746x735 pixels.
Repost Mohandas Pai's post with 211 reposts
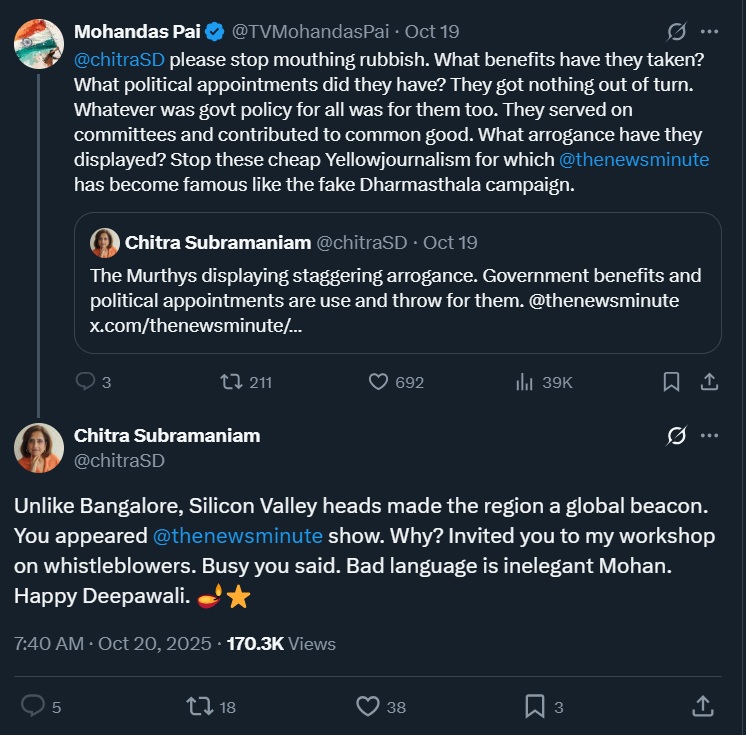pyautogui.click(x=231, y=382)
